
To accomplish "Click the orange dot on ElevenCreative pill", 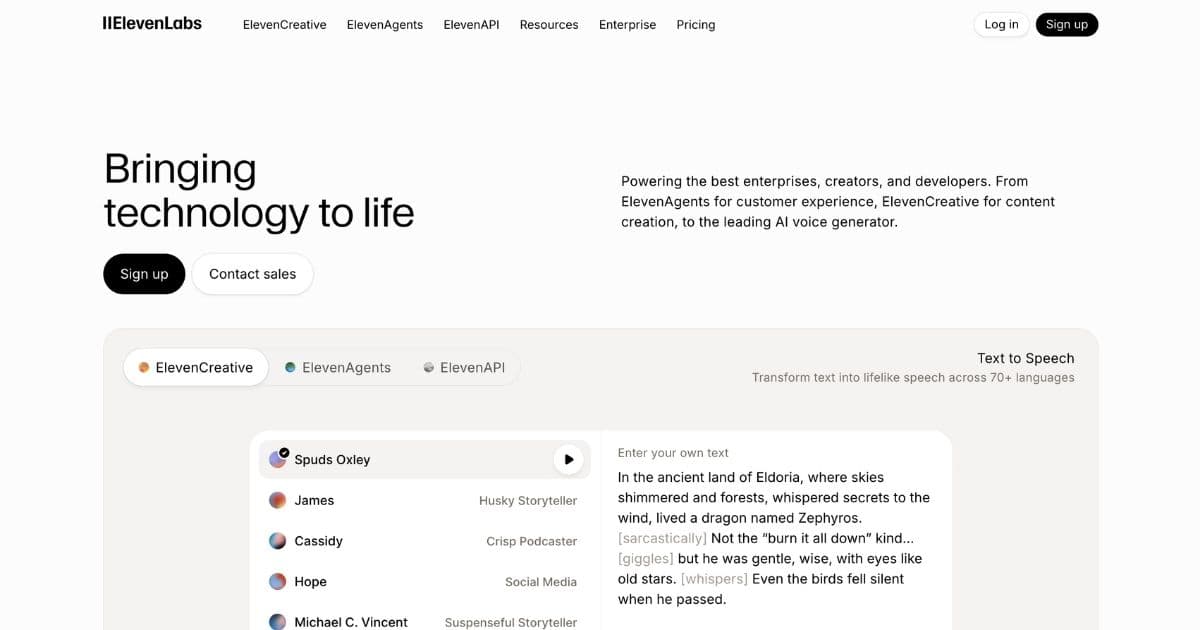I will coord(141,367).
